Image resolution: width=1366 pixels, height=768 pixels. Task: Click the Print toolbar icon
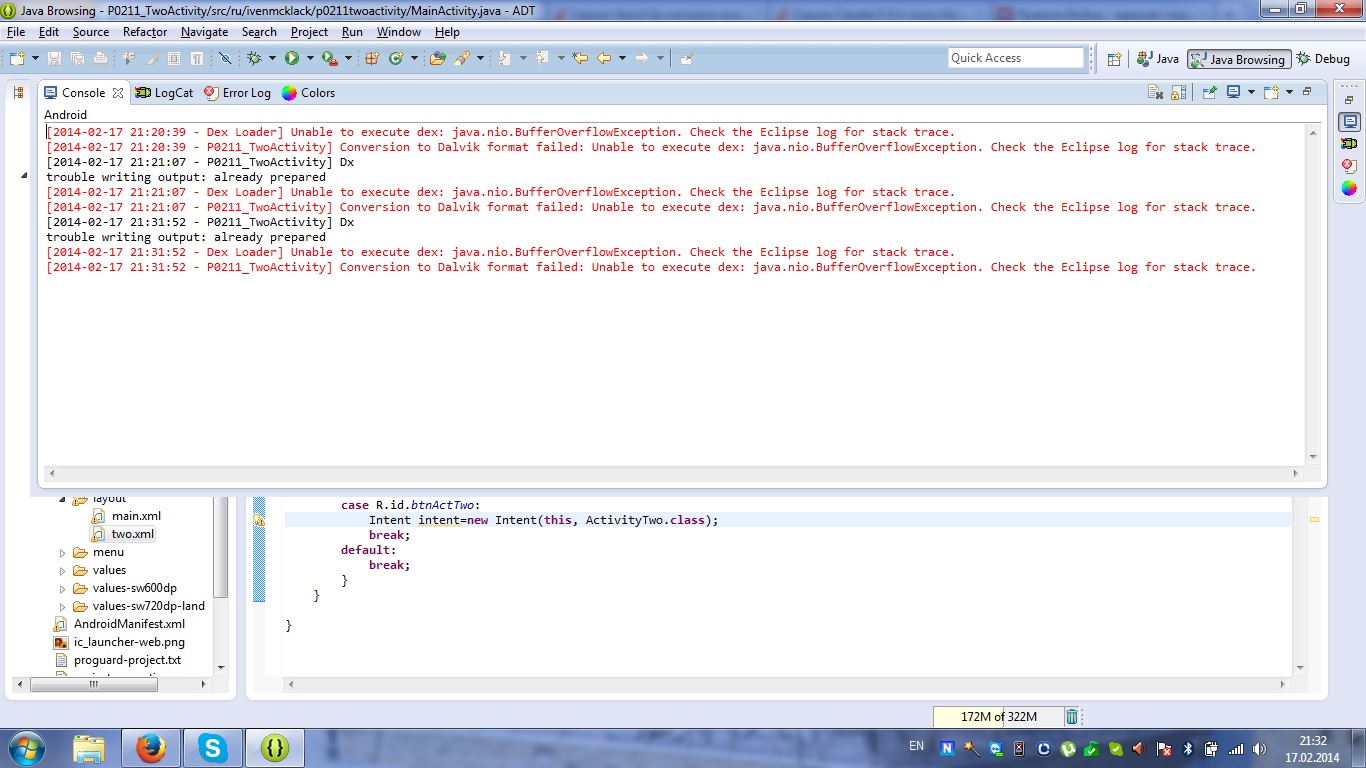100,58
